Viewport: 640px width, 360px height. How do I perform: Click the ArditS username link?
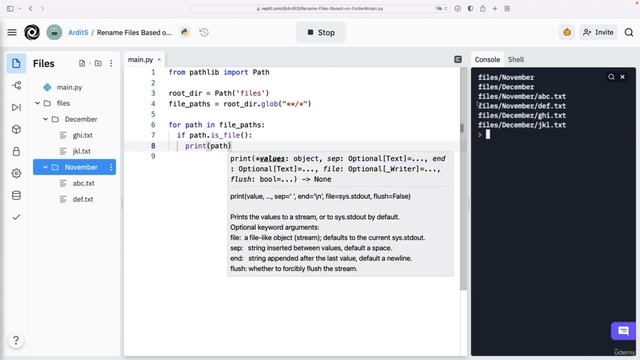[78, 32]
